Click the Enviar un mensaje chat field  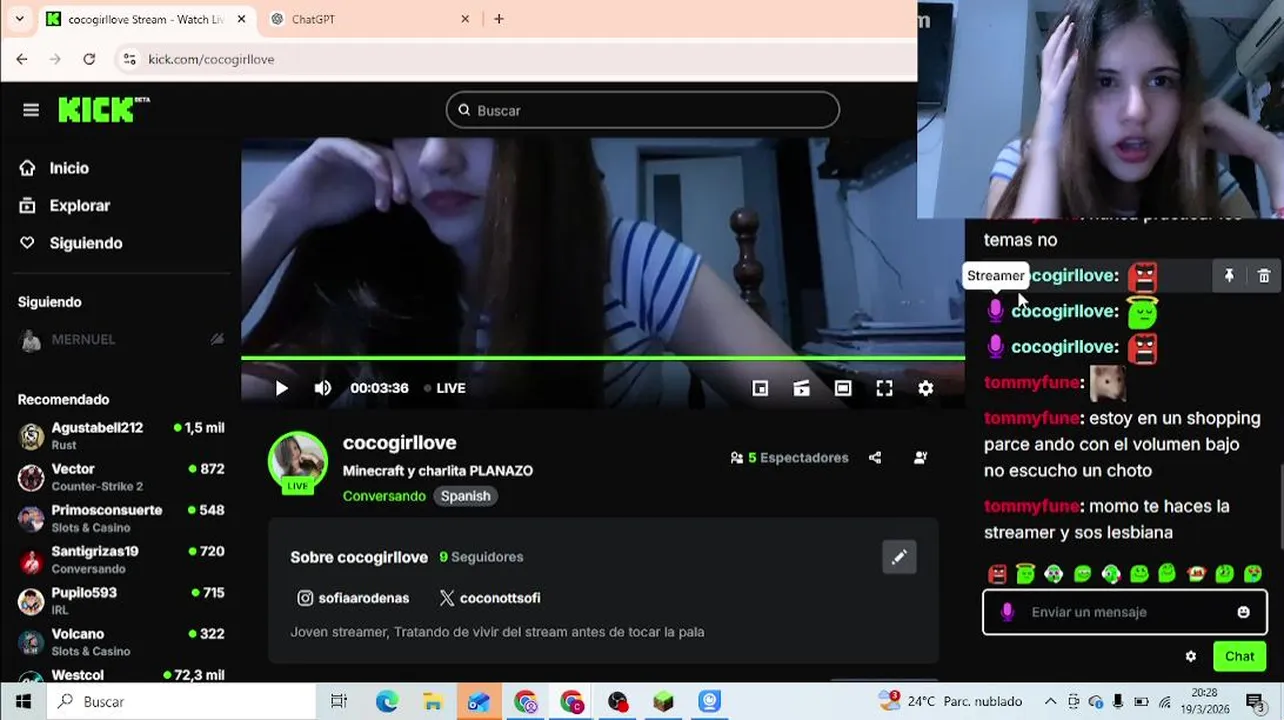[x=1124, y=612]
